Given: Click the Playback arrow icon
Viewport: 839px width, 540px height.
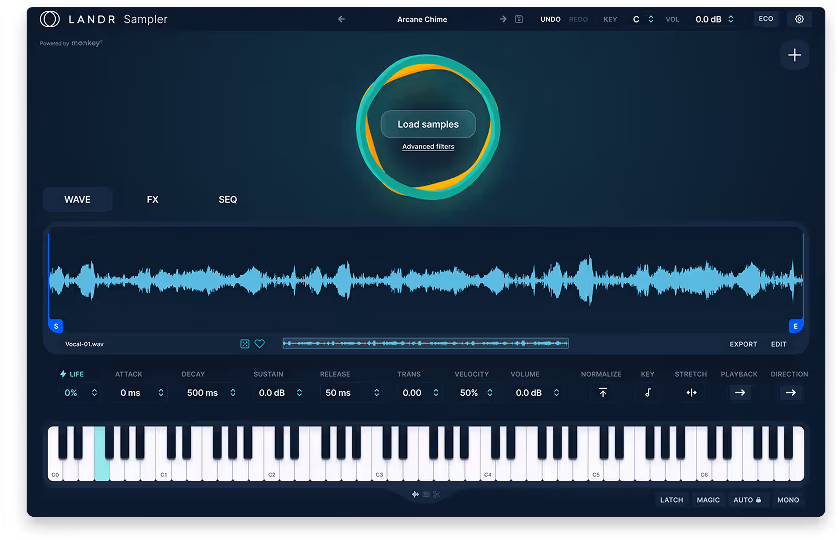Looking at the screenshot, I should [739, 393].
